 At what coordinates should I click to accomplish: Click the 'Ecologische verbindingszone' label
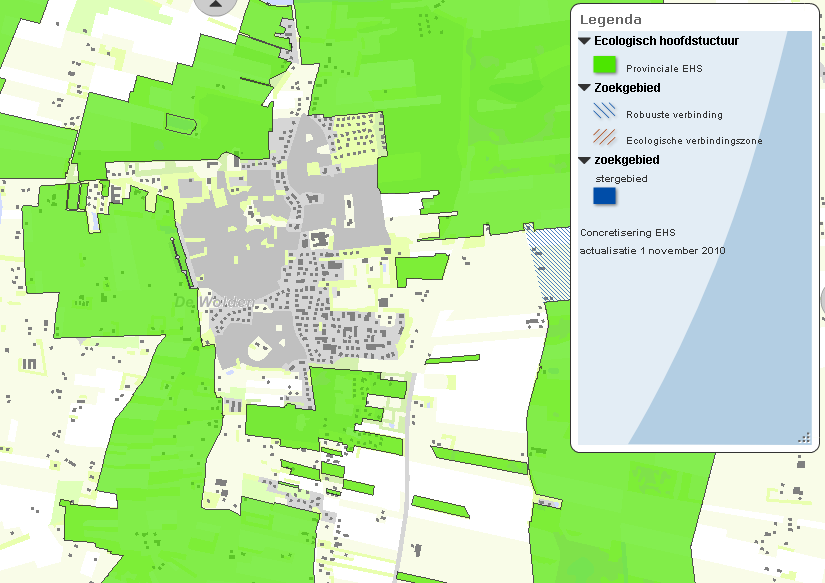tap(694, 140)
